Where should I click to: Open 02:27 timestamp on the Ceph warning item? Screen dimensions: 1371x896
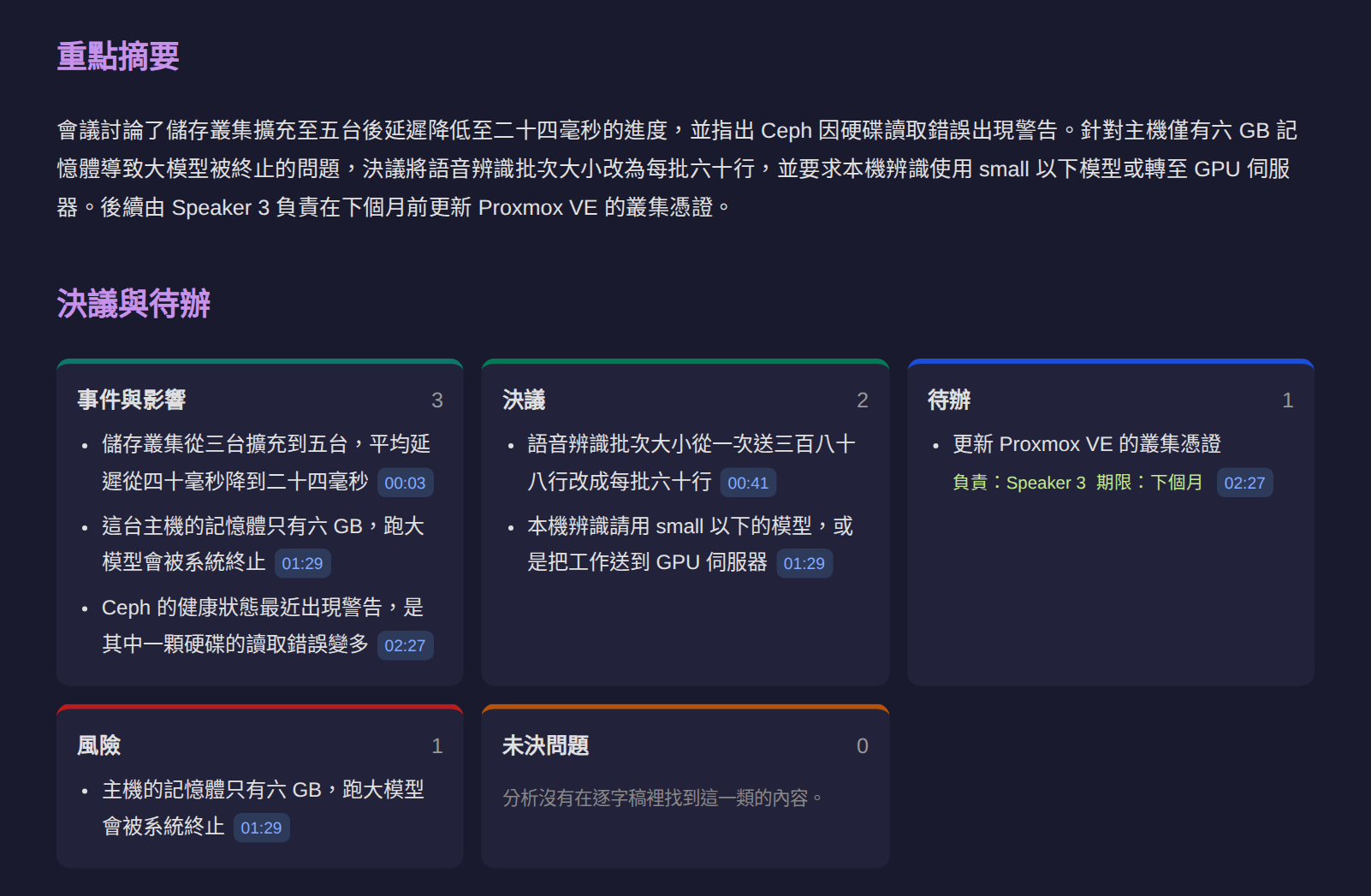[405, 645]
